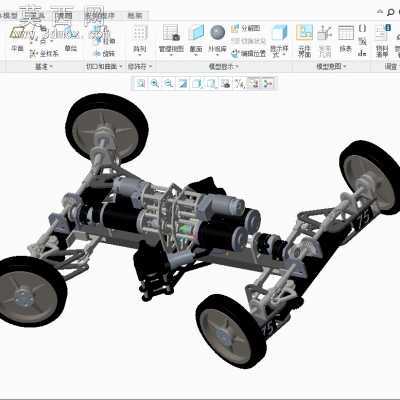This screenshot has width=400, height=400.
Task: Open the arrow under 外观库
Action: click(218, 55)
